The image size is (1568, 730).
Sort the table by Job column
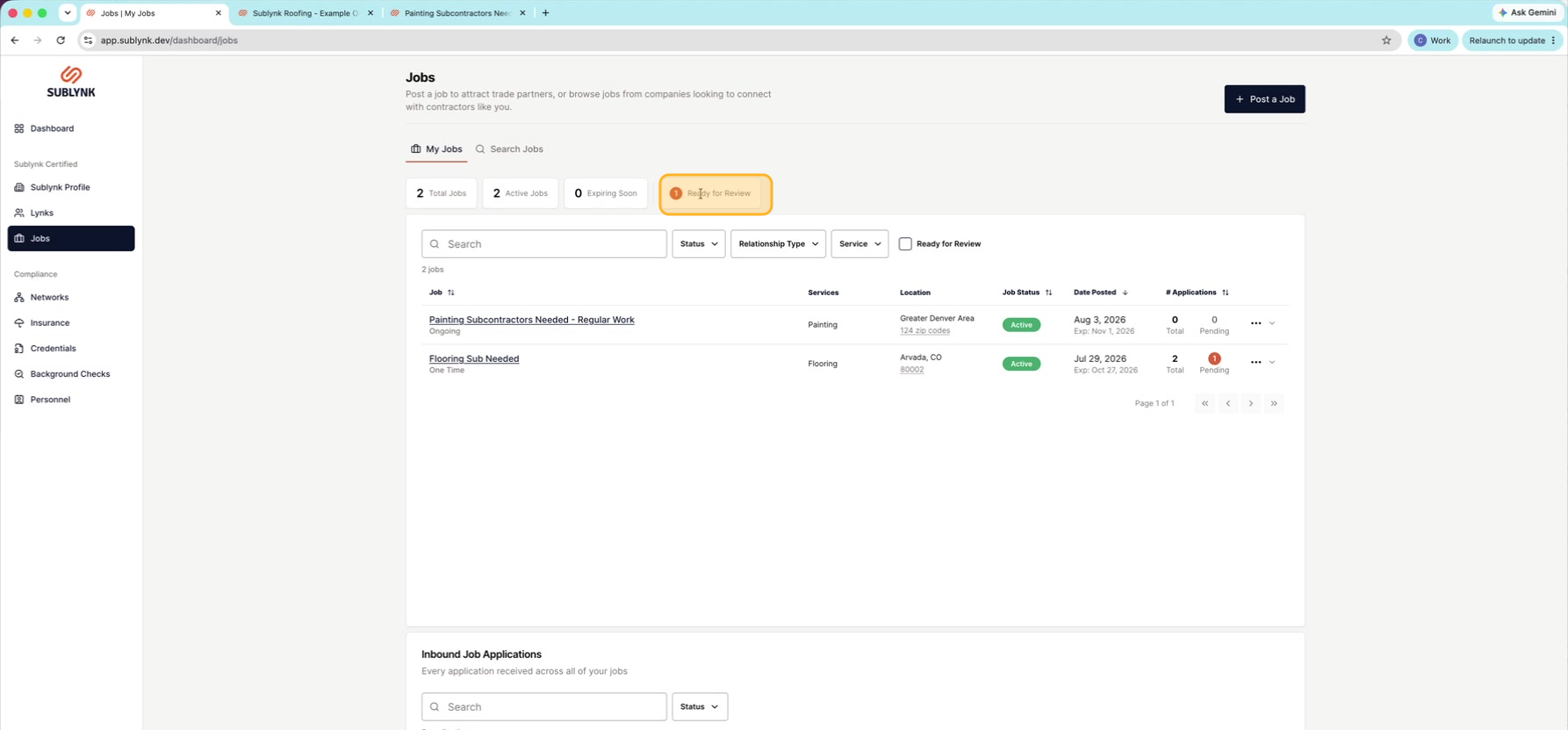[442, 293]
